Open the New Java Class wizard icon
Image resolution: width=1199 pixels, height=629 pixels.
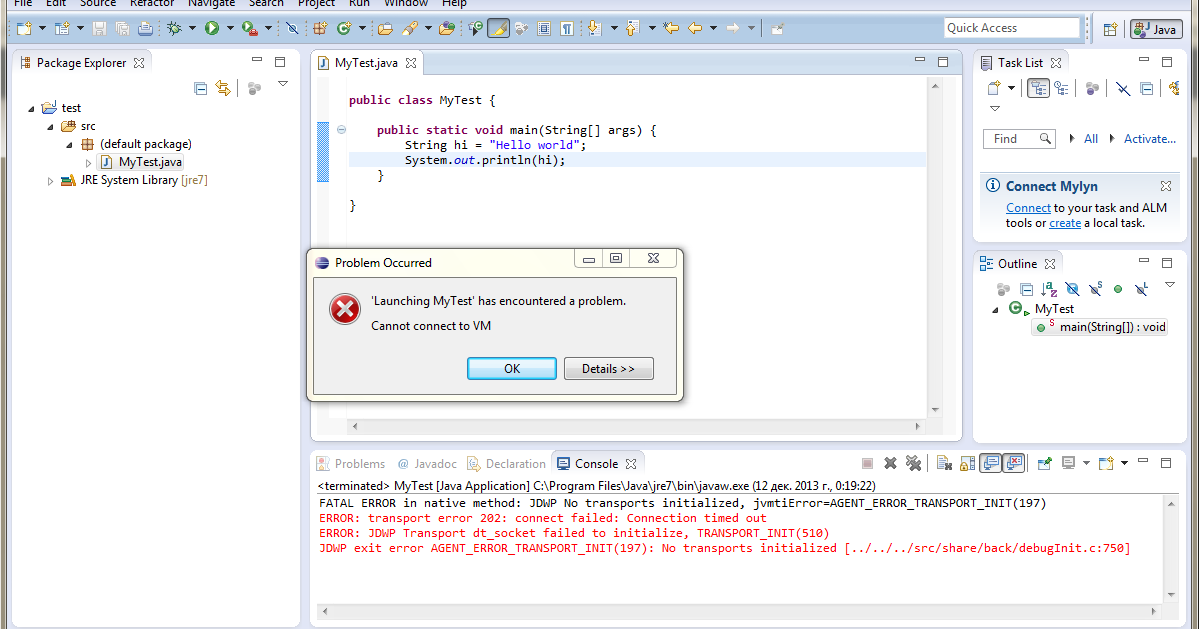pos(345,28)
